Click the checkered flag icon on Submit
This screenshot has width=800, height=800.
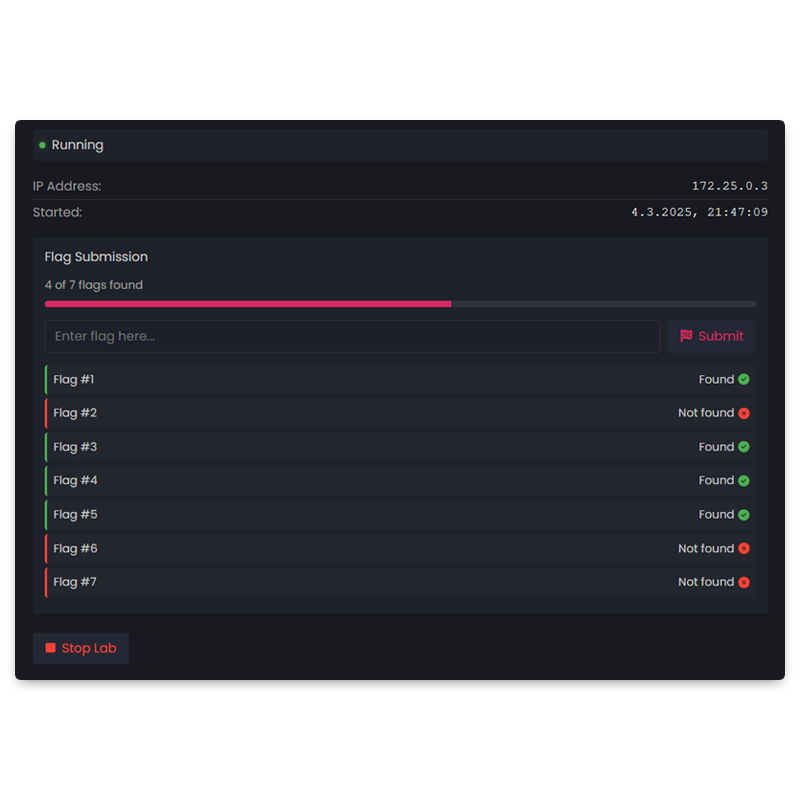(686, 335)
